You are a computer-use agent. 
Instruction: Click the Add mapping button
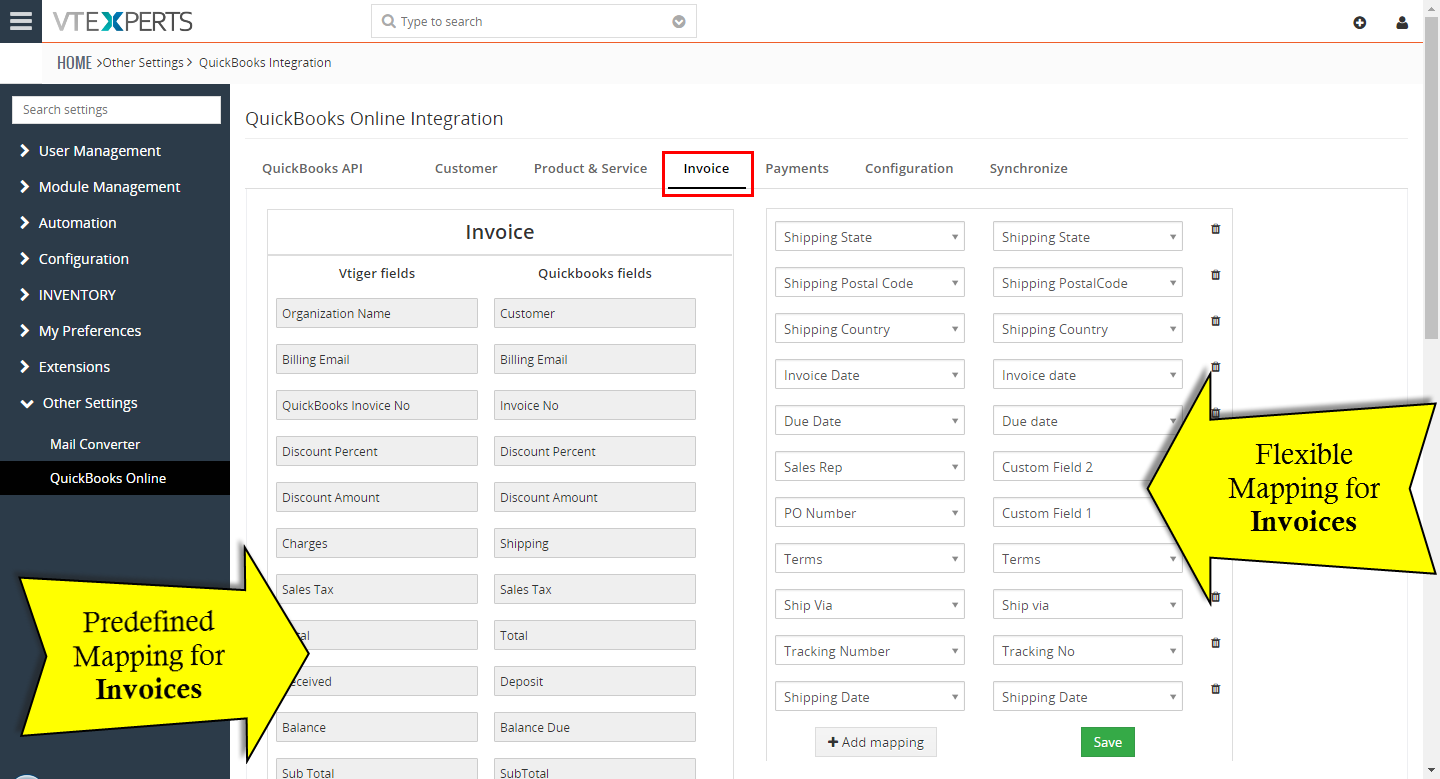(876, 742)
